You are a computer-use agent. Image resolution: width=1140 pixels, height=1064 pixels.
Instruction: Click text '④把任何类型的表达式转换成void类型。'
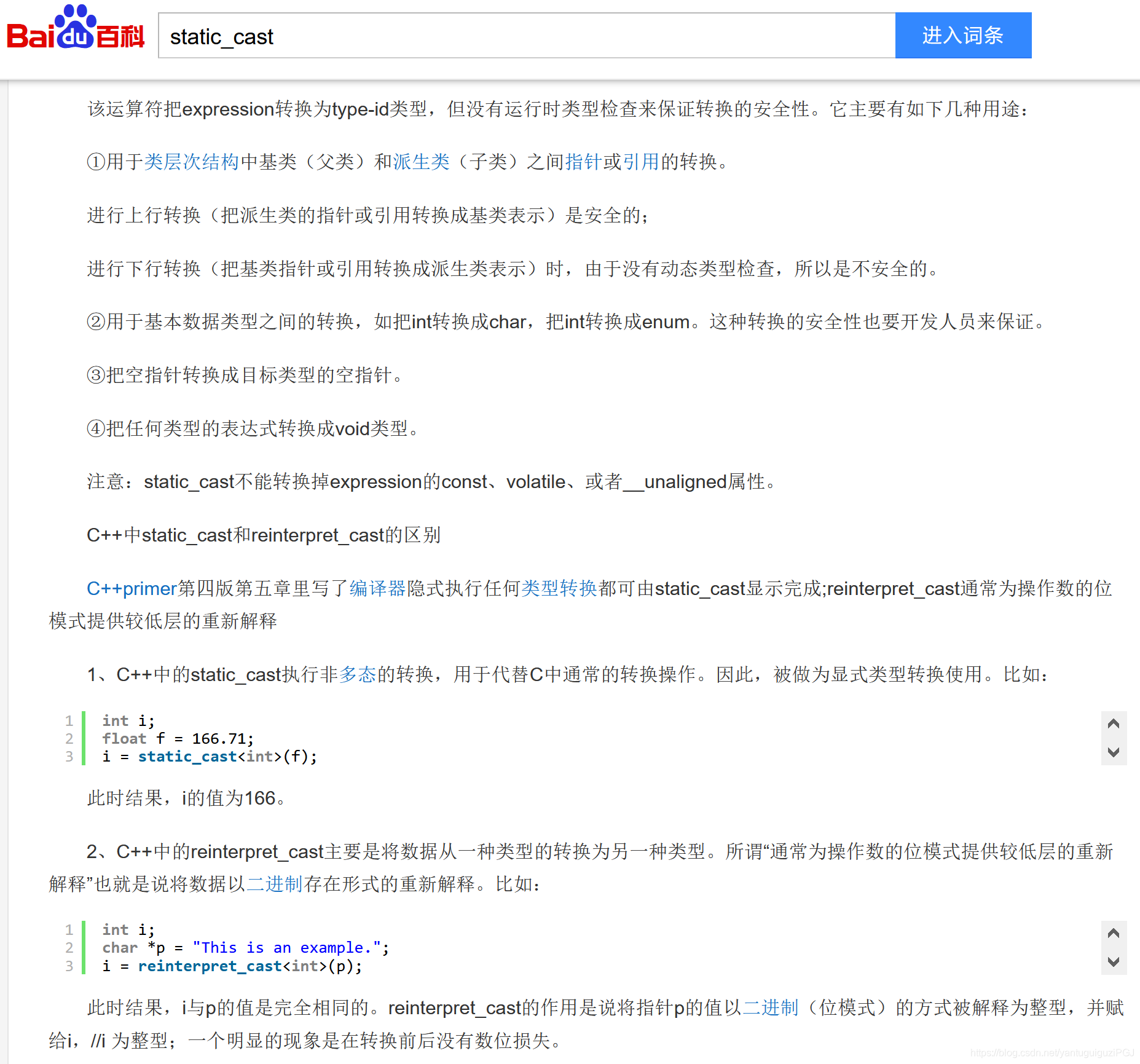(253, 428)
